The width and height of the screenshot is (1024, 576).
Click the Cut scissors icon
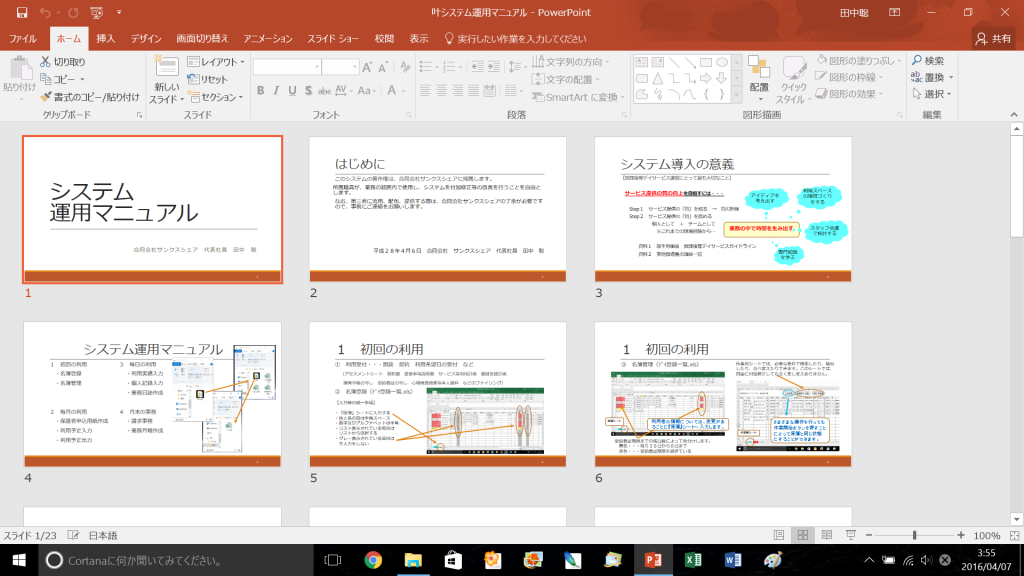pyautogui.click(x=45, y=61)
